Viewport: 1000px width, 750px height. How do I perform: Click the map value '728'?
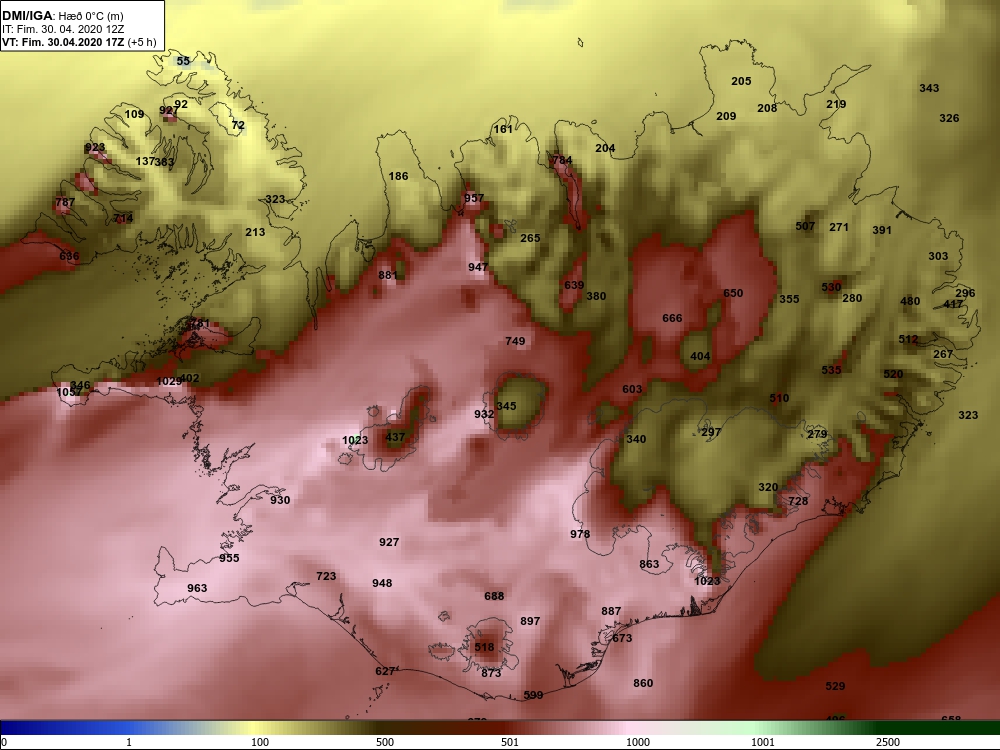pyautogui.click(x=798, y=501)
